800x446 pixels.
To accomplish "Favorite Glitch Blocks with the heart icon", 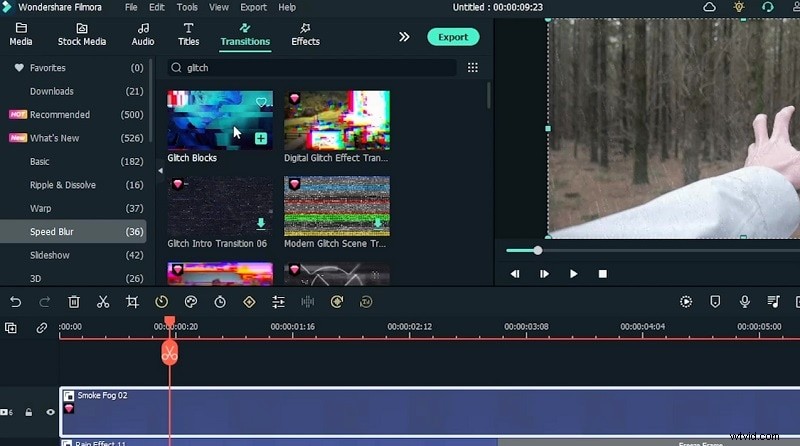I will point(261,102).
